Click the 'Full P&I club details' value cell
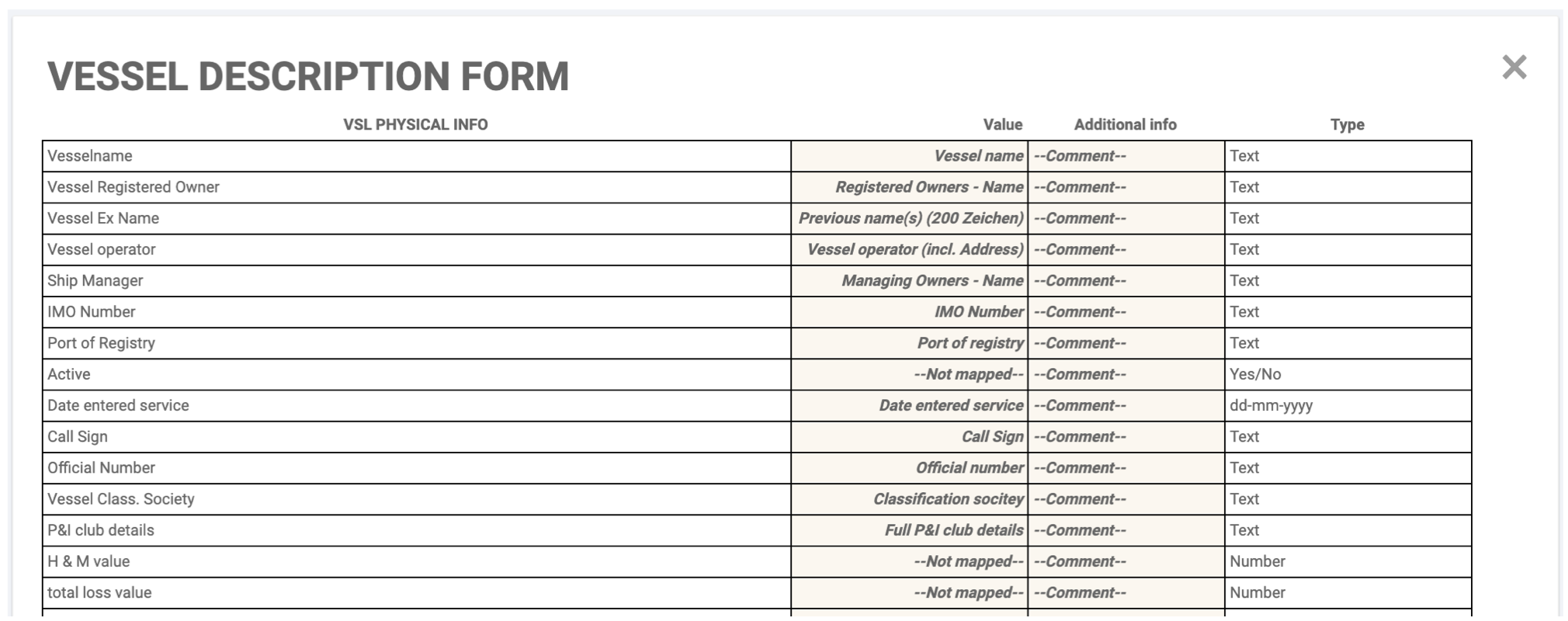Image resolution: width=1568 pixels, height=621 pixels. pos(953,530)
